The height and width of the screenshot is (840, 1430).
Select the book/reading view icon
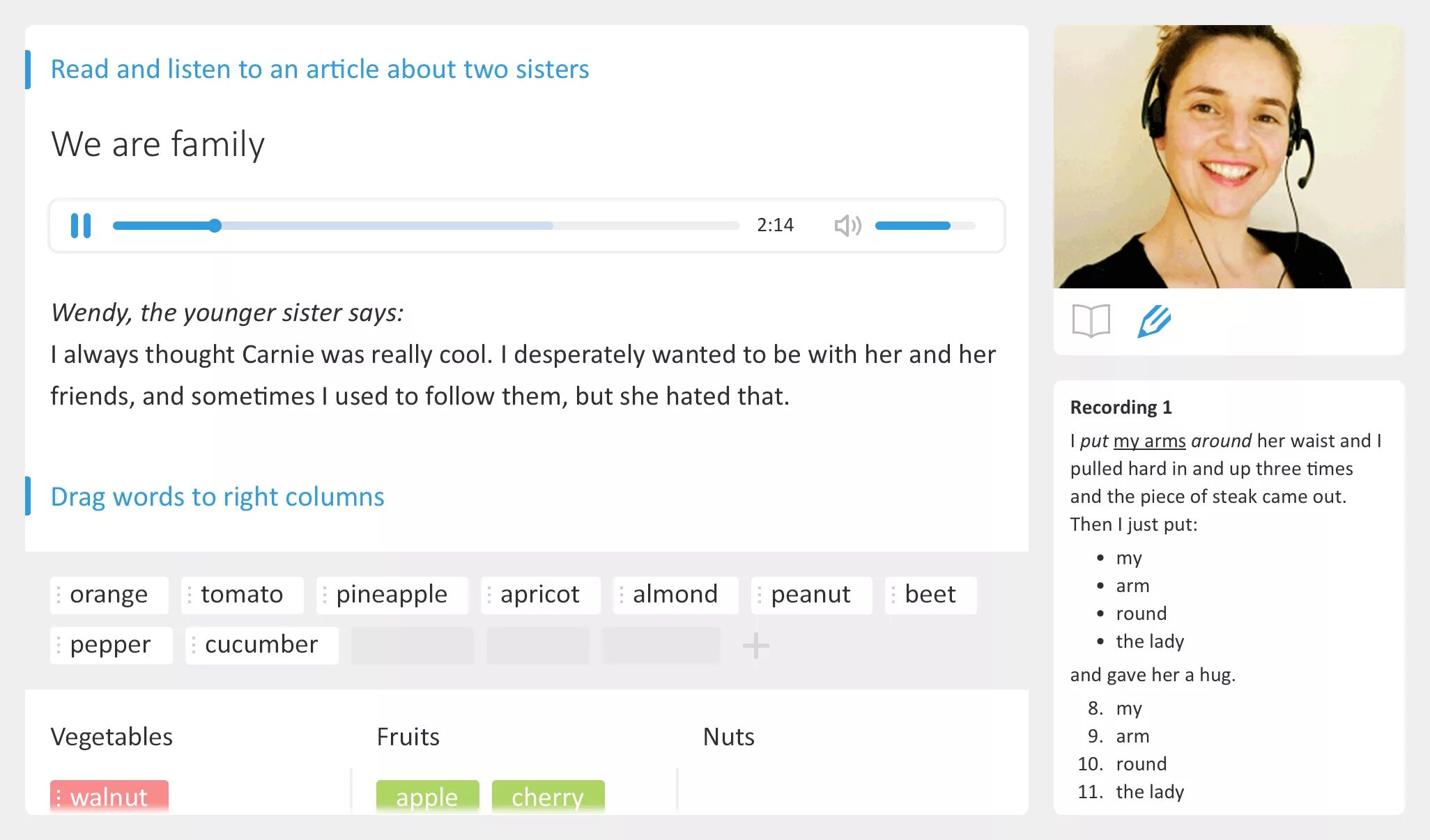1091,318
